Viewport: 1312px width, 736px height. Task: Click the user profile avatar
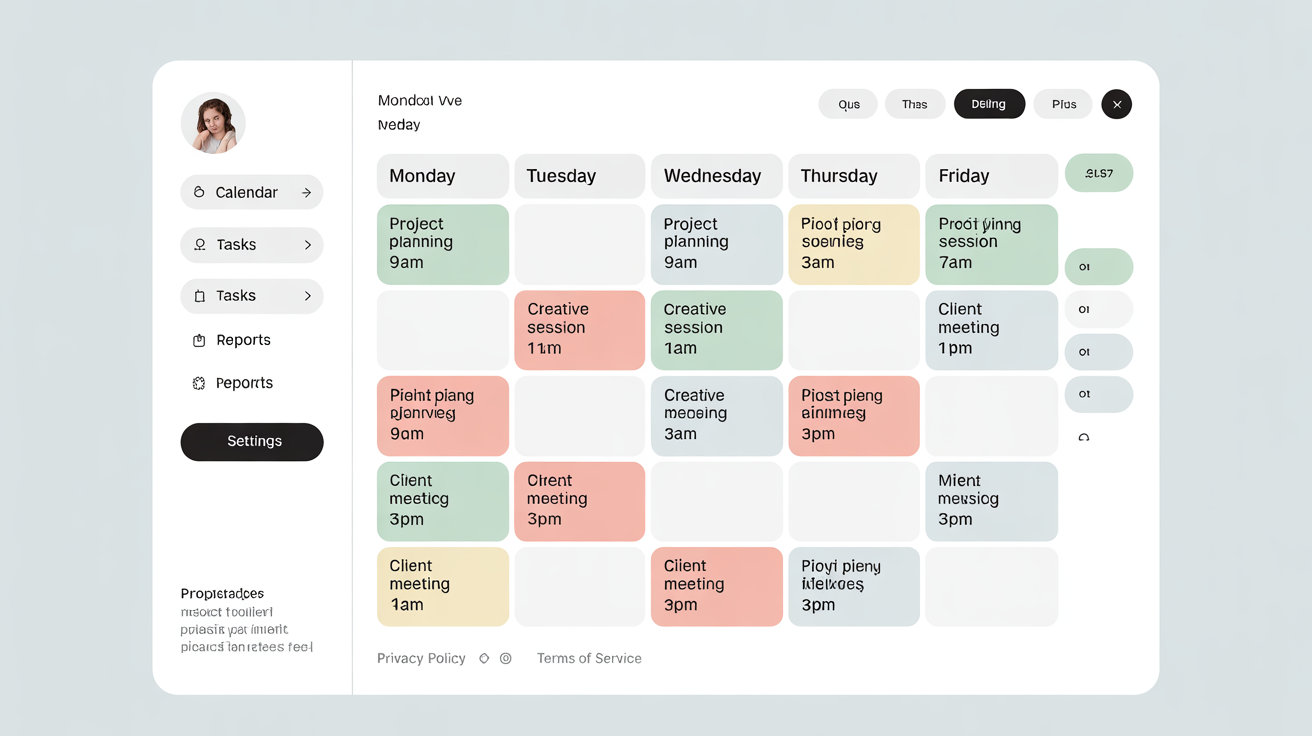tap(212, 123)
